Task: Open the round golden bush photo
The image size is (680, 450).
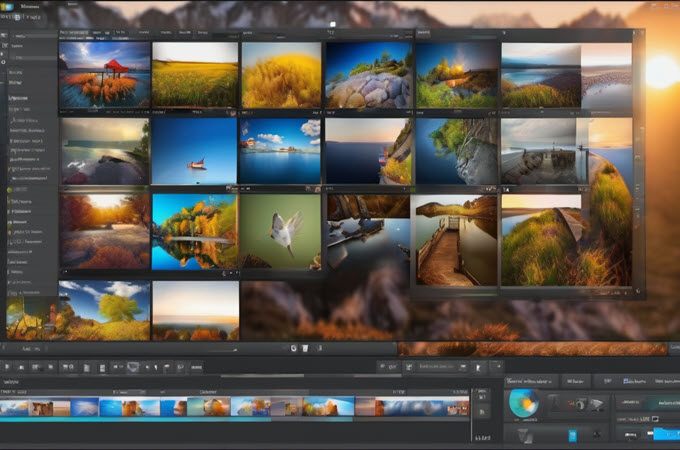Action: coord(281,75)
